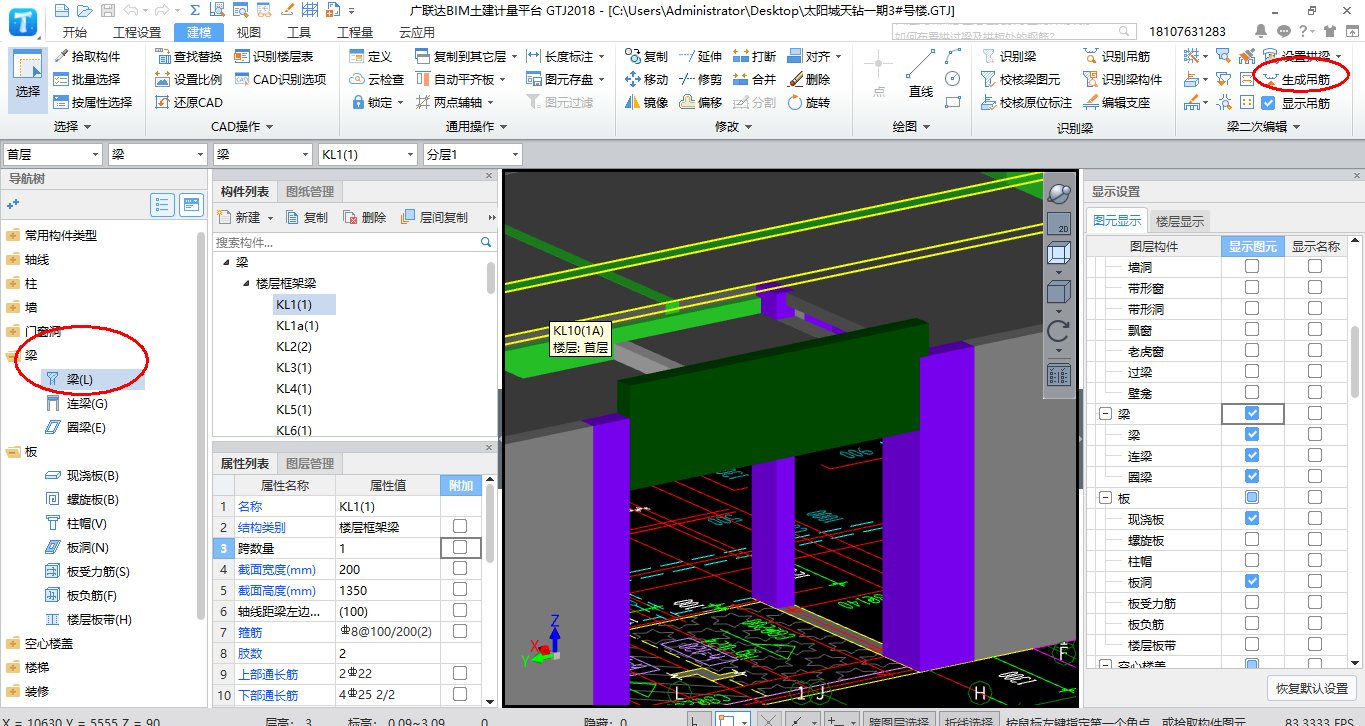This screenshot has width=1365, height=726.
Task: Collapse 楼层框架梁 node in component list
Action: point(247,283)
